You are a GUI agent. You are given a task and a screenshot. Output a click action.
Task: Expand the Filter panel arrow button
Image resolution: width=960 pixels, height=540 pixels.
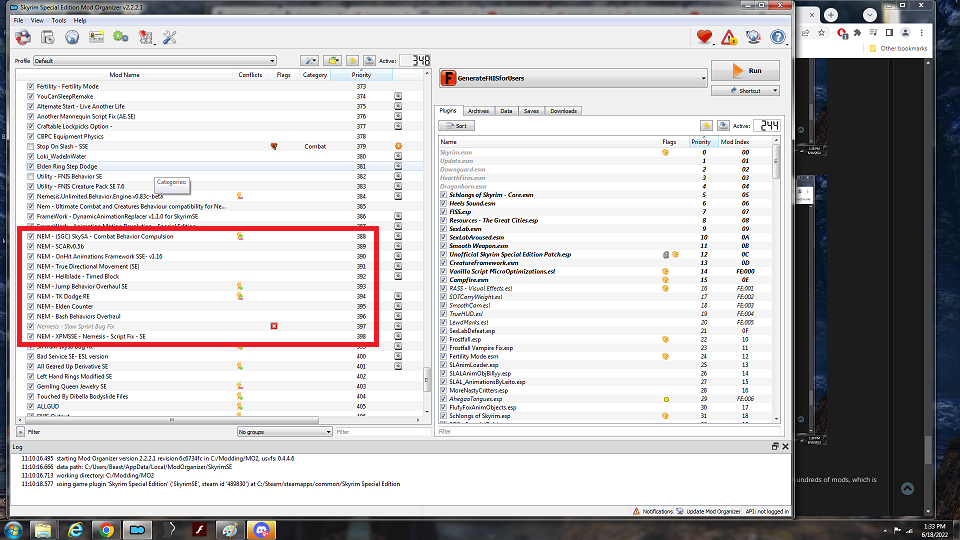pos(20,432)
